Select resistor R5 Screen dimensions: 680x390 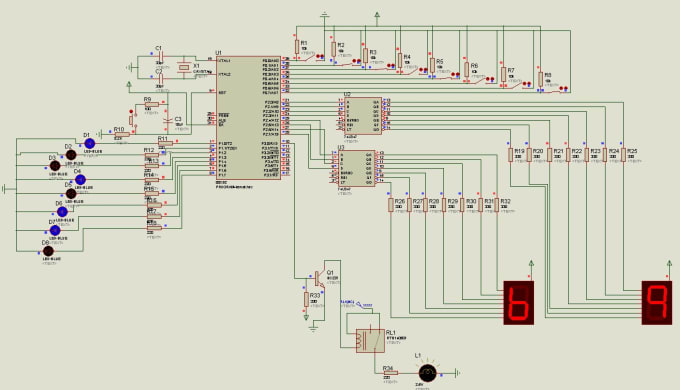click(432, 65)
